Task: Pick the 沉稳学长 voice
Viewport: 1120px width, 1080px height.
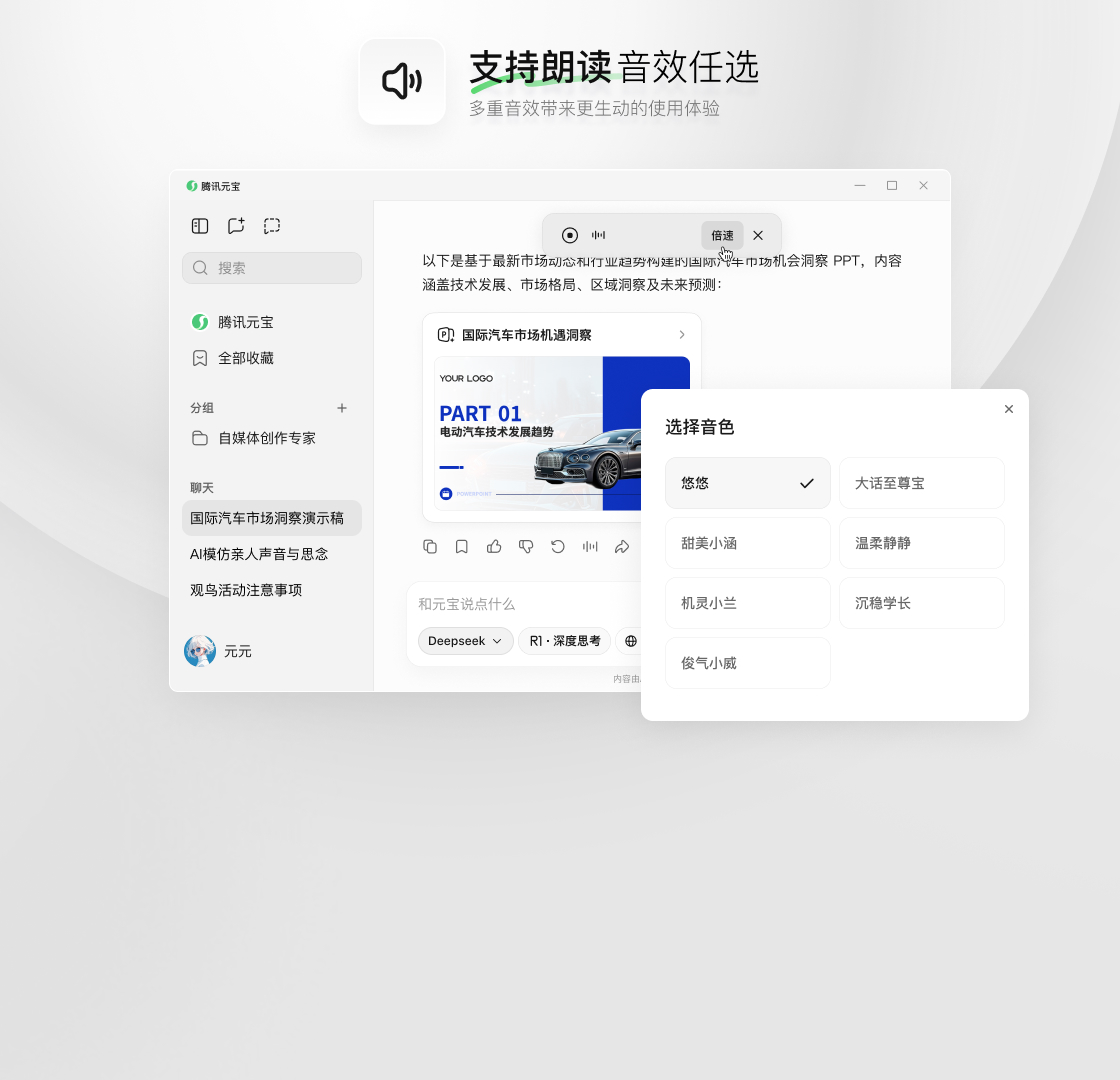Action: click(921, 603)
